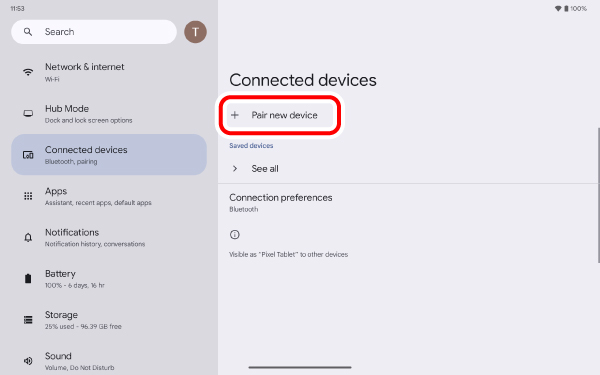Tap Pair new device
The height and width of the screenshot is (375, 600).
coord(280,115)
